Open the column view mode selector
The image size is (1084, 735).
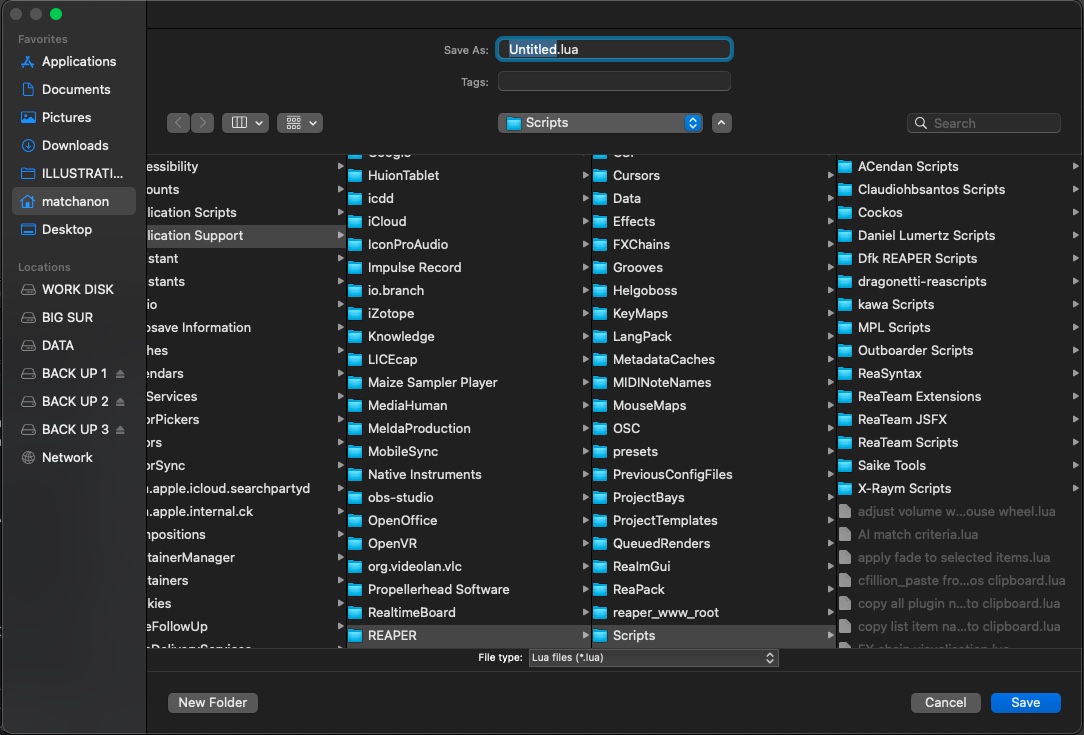pyautogui.click(x=245, y=123)
